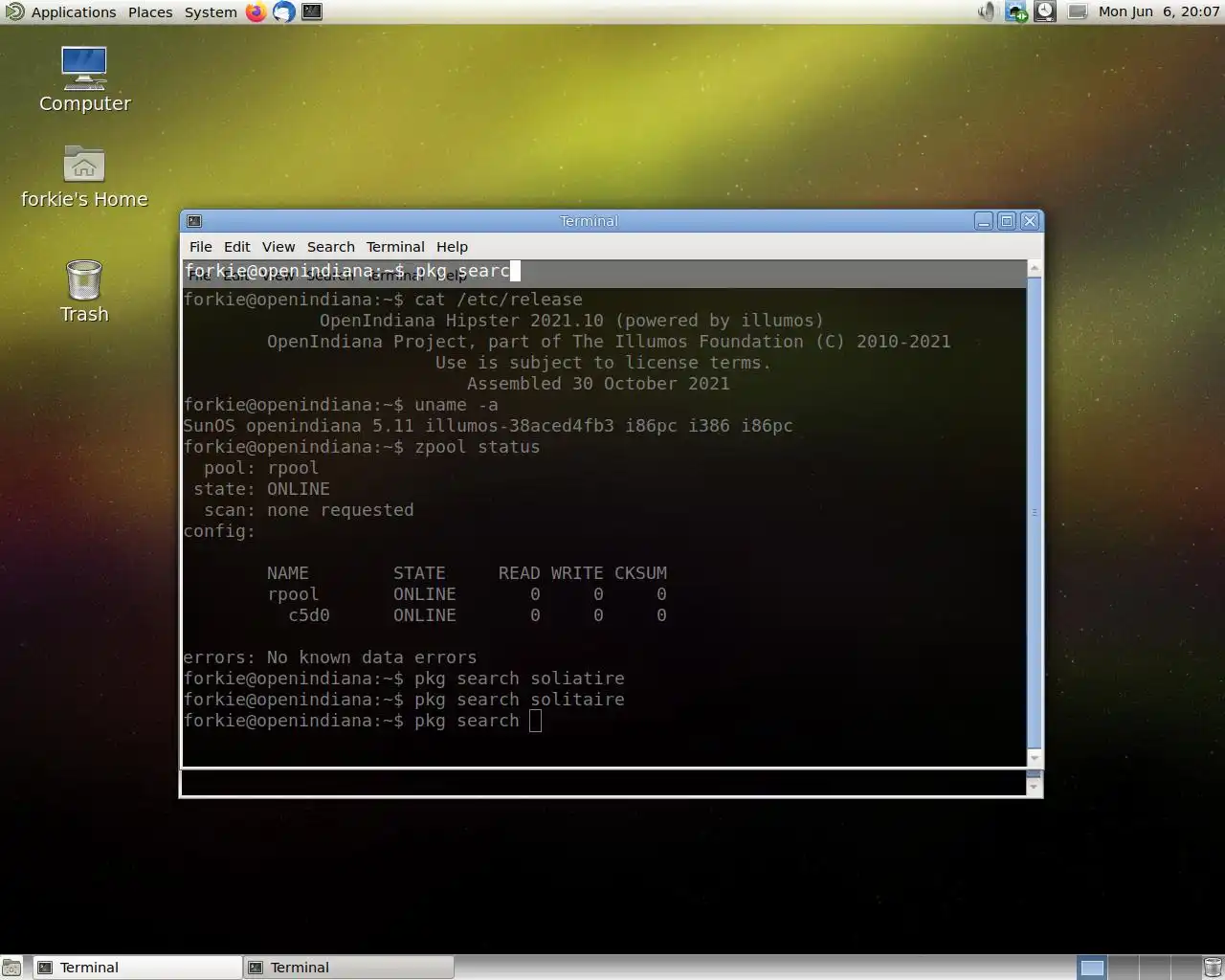Open the Terminal window's Edit menu

[236, 246]
